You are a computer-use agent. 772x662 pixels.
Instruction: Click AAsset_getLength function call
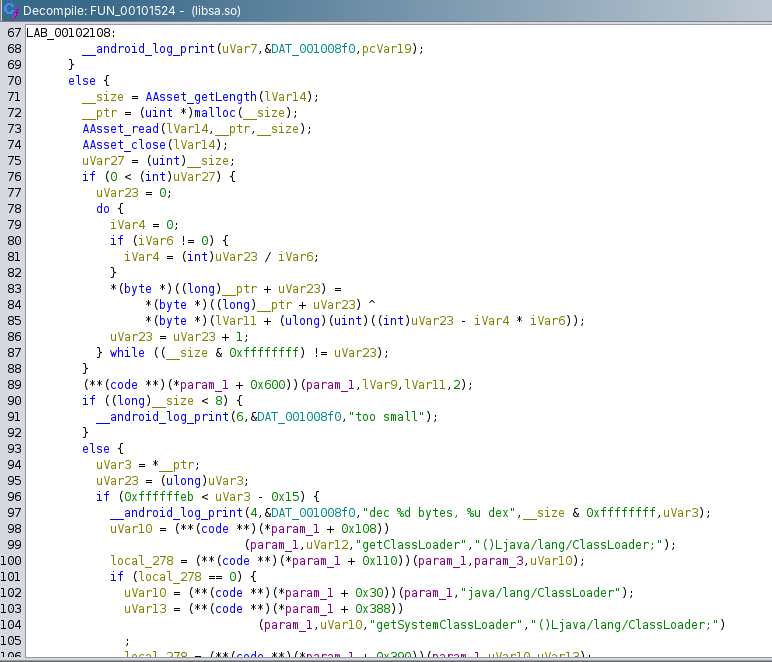click(201, 97)
